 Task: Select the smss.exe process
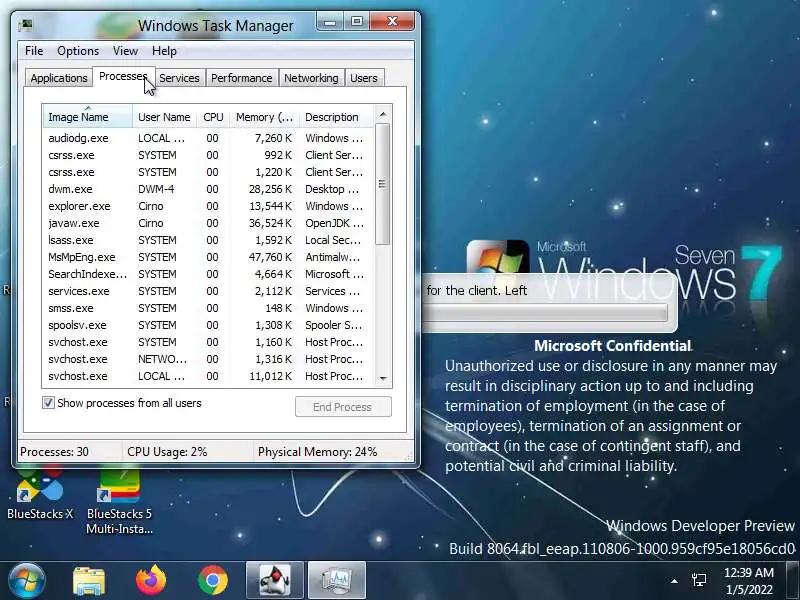point(208,308)
